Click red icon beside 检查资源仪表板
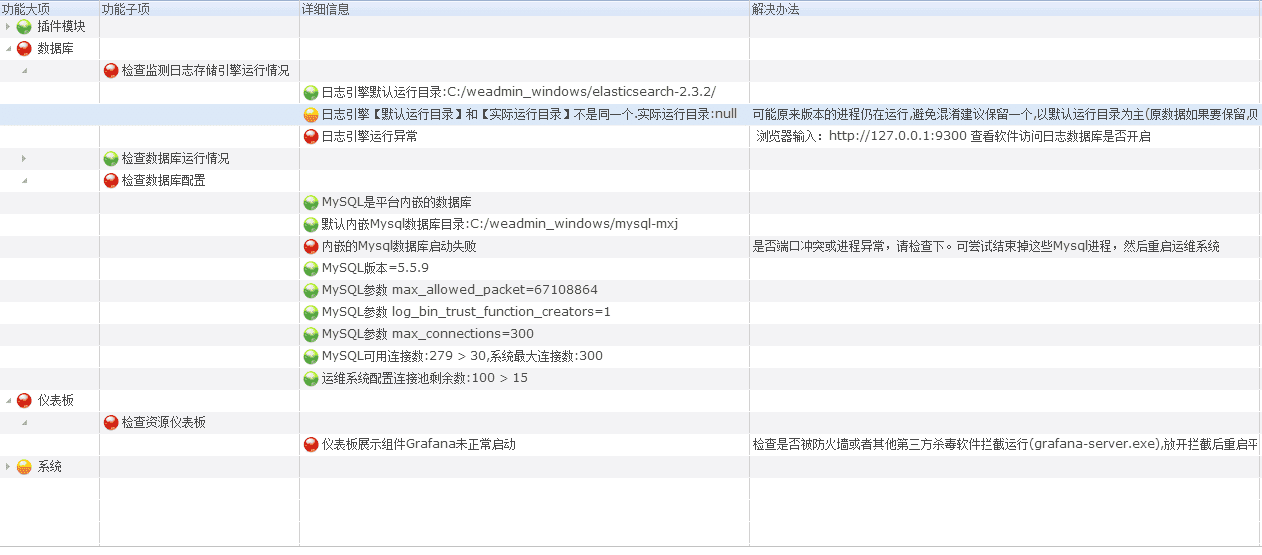1262x555 pixels. tap(111, 423)
